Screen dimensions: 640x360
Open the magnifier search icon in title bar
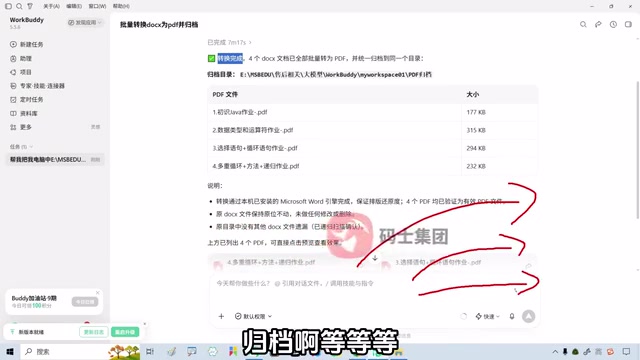point(19,6)
